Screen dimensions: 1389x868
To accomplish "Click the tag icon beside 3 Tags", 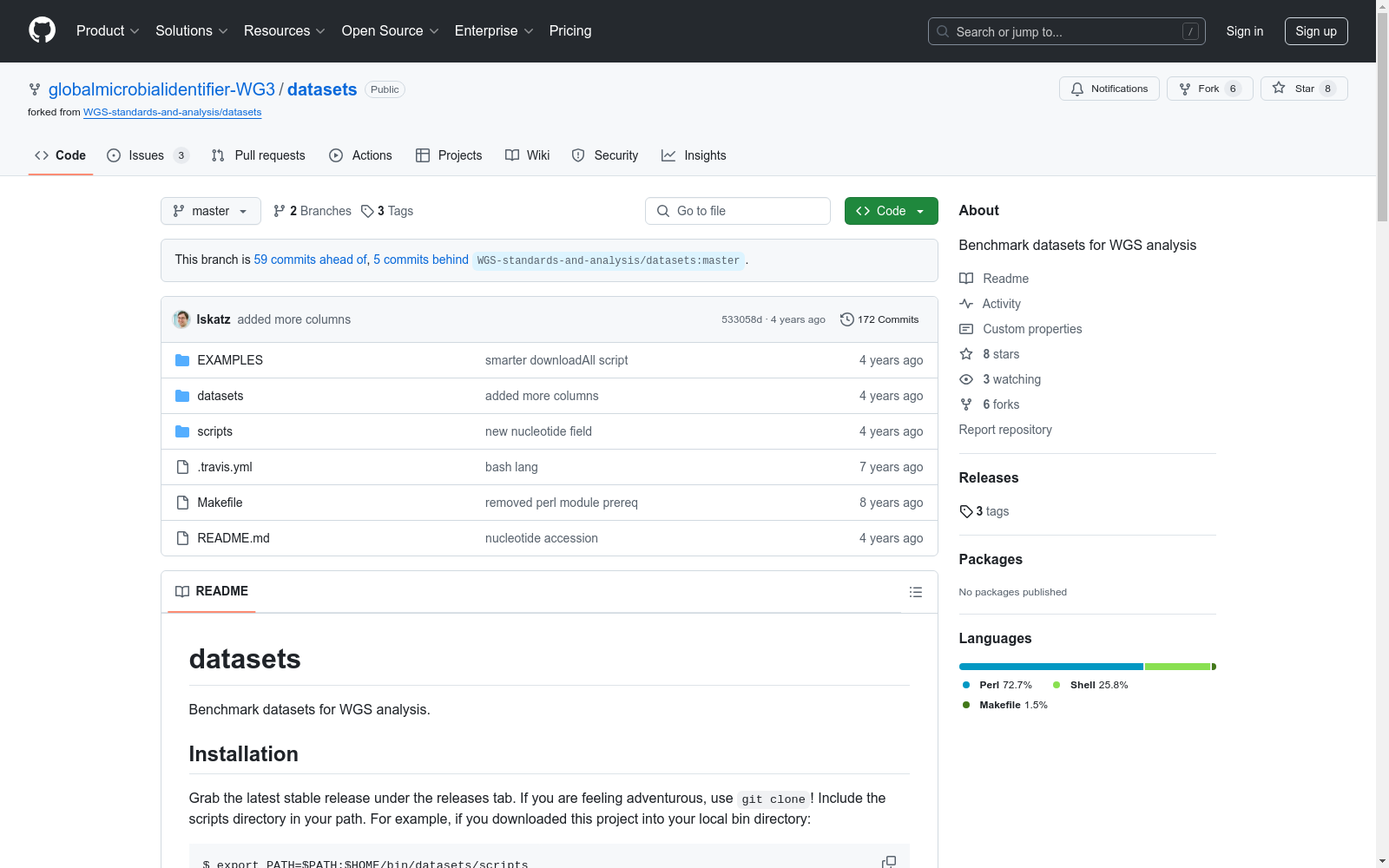I will [367, 211].
